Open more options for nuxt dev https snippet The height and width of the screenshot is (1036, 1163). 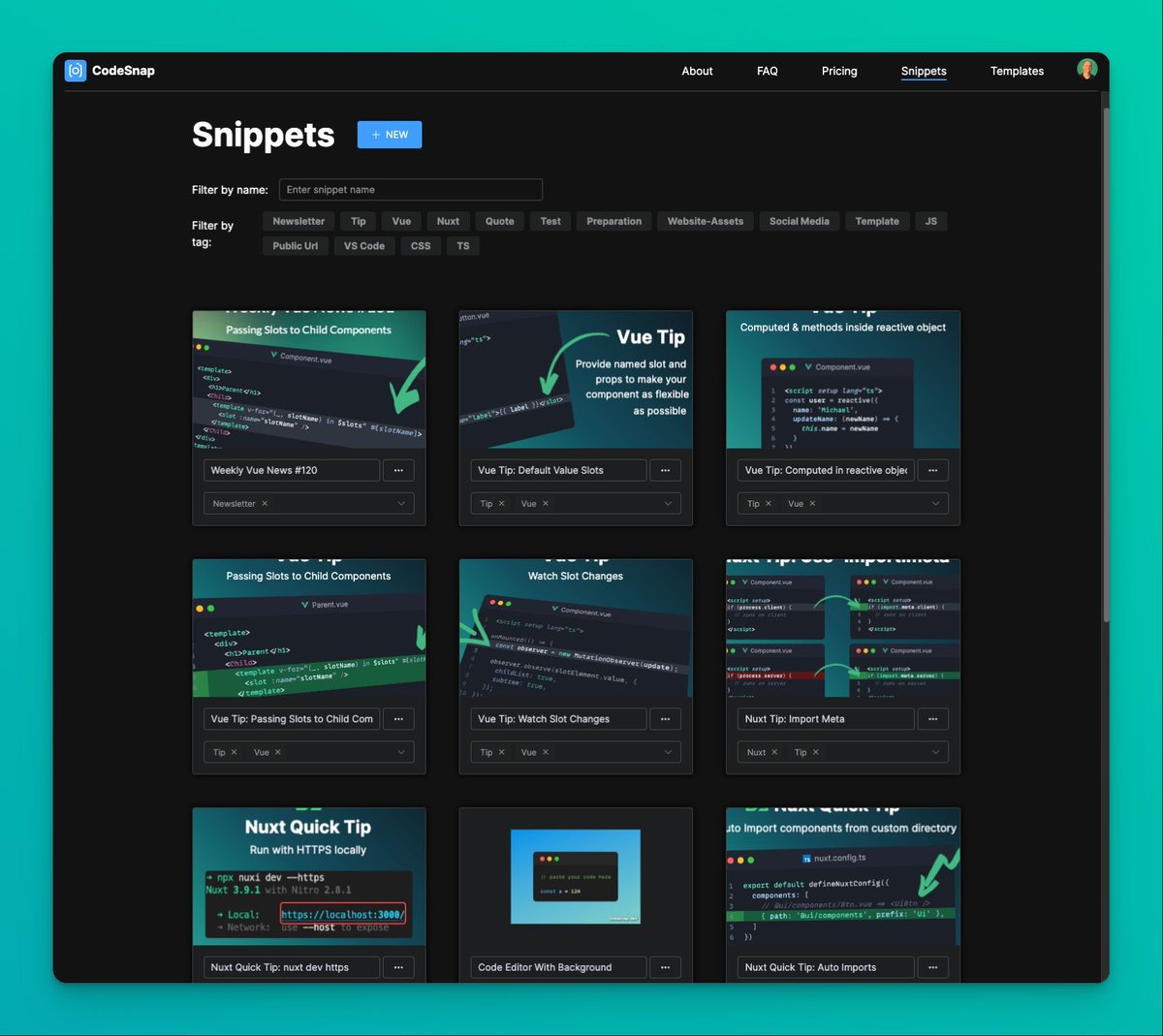click(x=398, y=967)
